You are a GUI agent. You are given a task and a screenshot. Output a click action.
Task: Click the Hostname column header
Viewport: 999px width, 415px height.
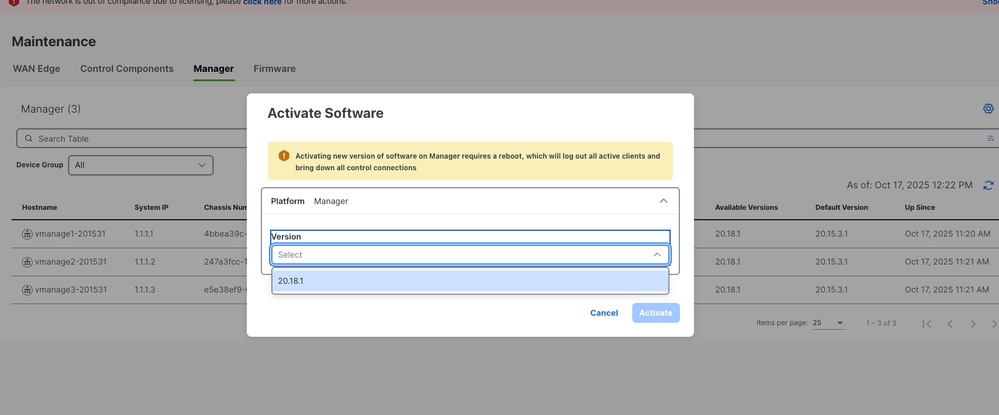(x=40, y=208)
